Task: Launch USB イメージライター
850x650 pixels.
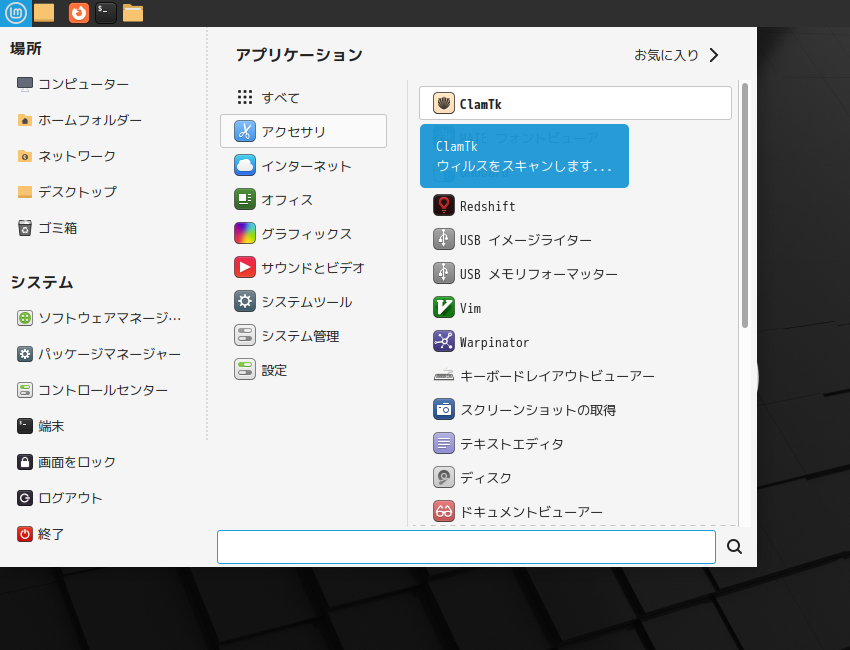Action: point(575,240)
